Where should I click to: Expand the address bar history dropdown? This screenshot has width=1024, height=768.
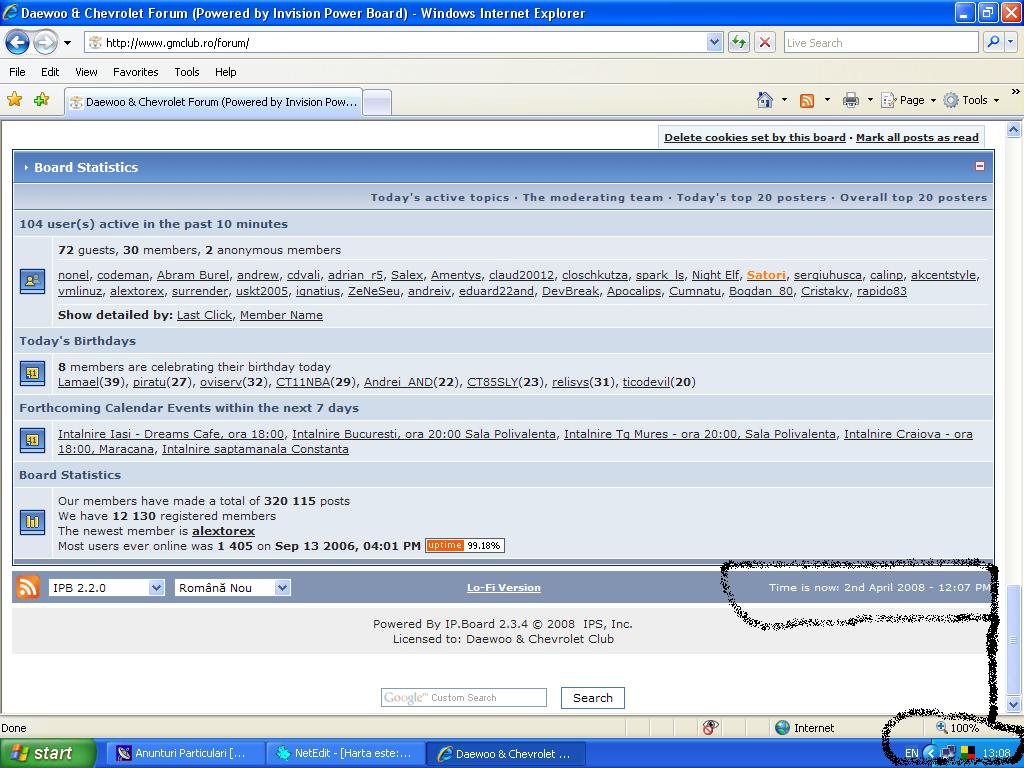[714, 43]
